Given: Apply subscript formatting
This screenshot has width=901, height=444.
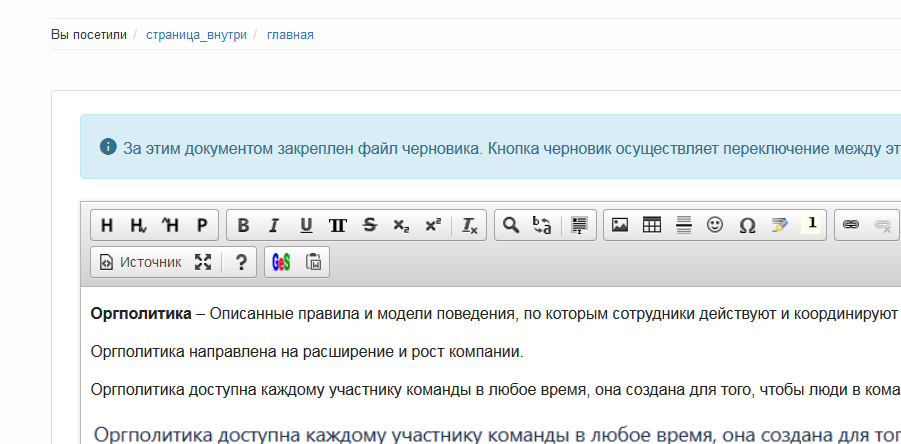Looking at the screenshot, I should pyautogui.click(x=401, y=225).
